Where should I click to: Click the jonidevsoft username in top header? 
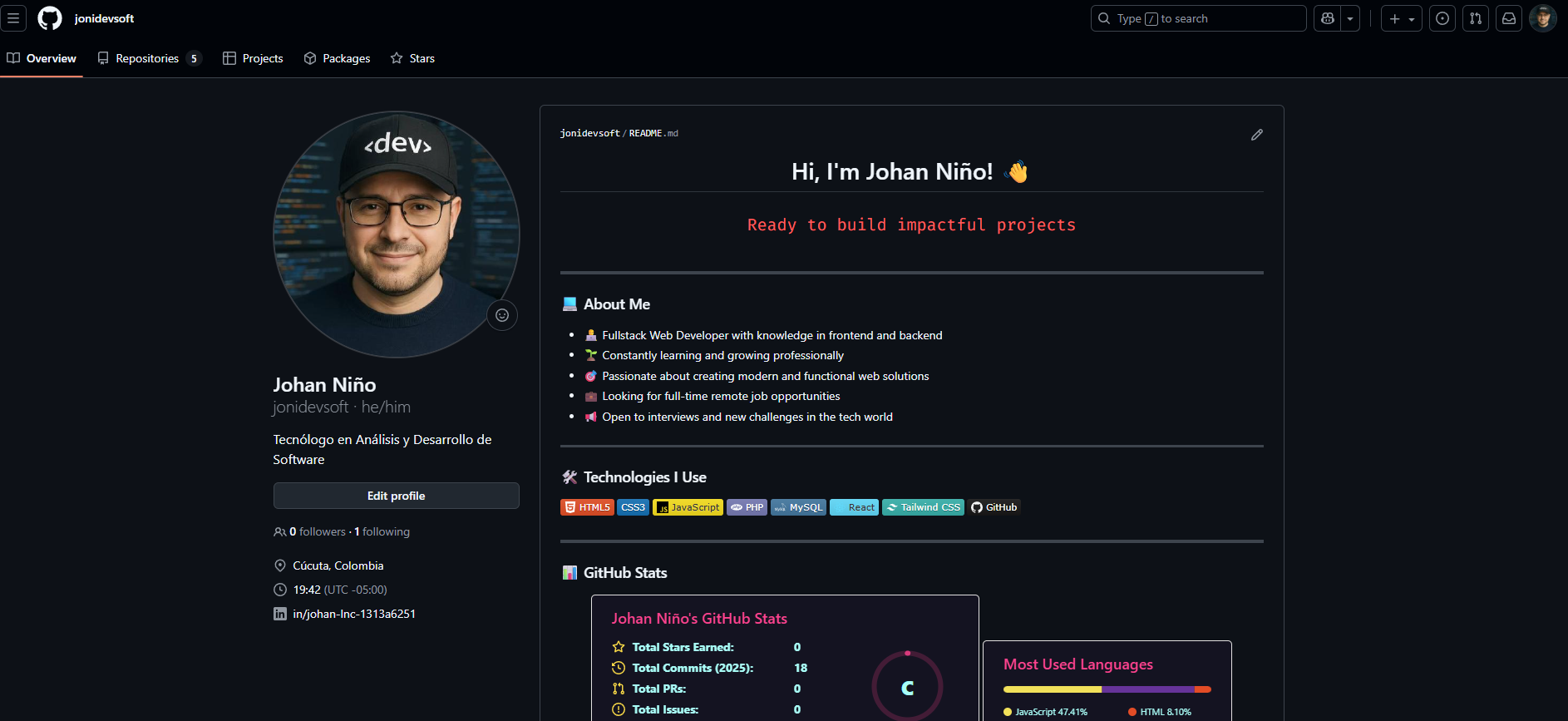pos(104,18)
